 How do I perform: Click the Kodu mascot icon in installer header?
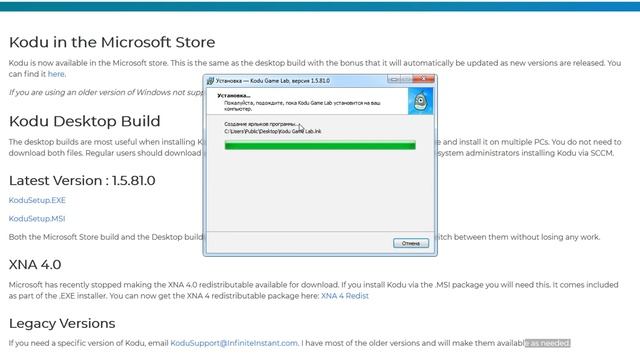click(420, 101)
